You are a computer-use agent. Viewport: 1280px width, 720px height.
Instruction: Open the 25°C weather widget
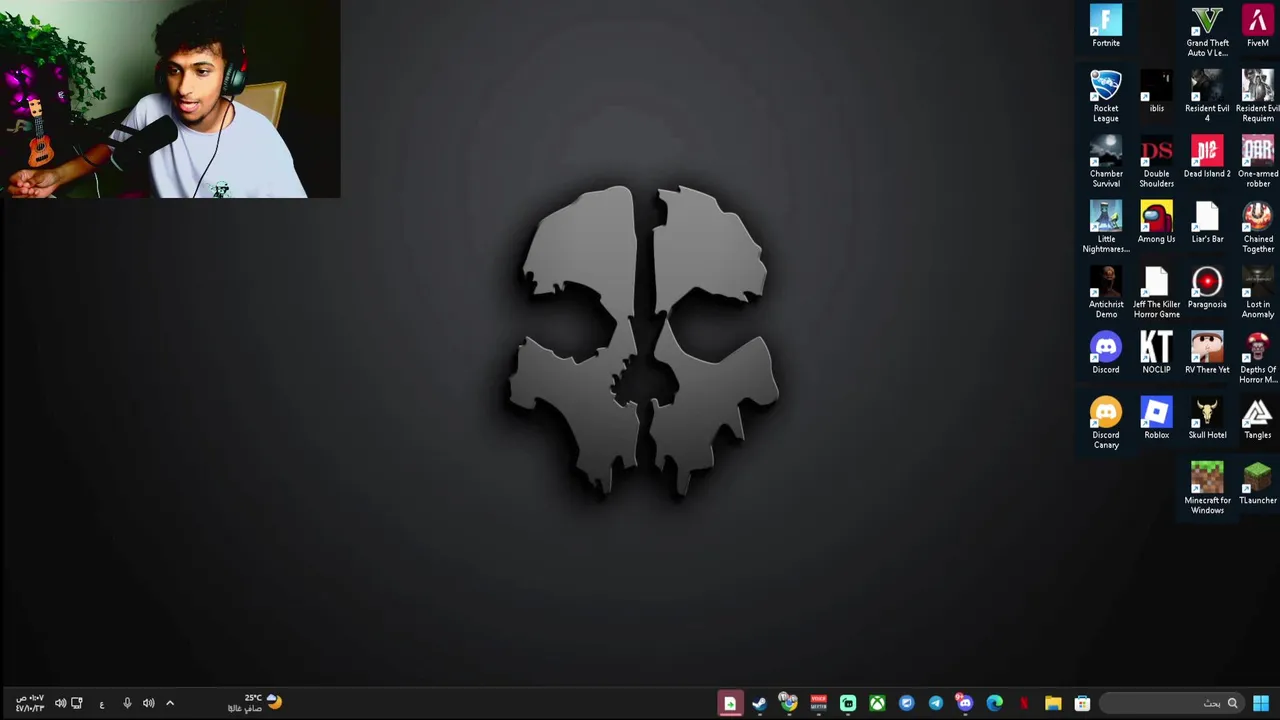[255, 703]
